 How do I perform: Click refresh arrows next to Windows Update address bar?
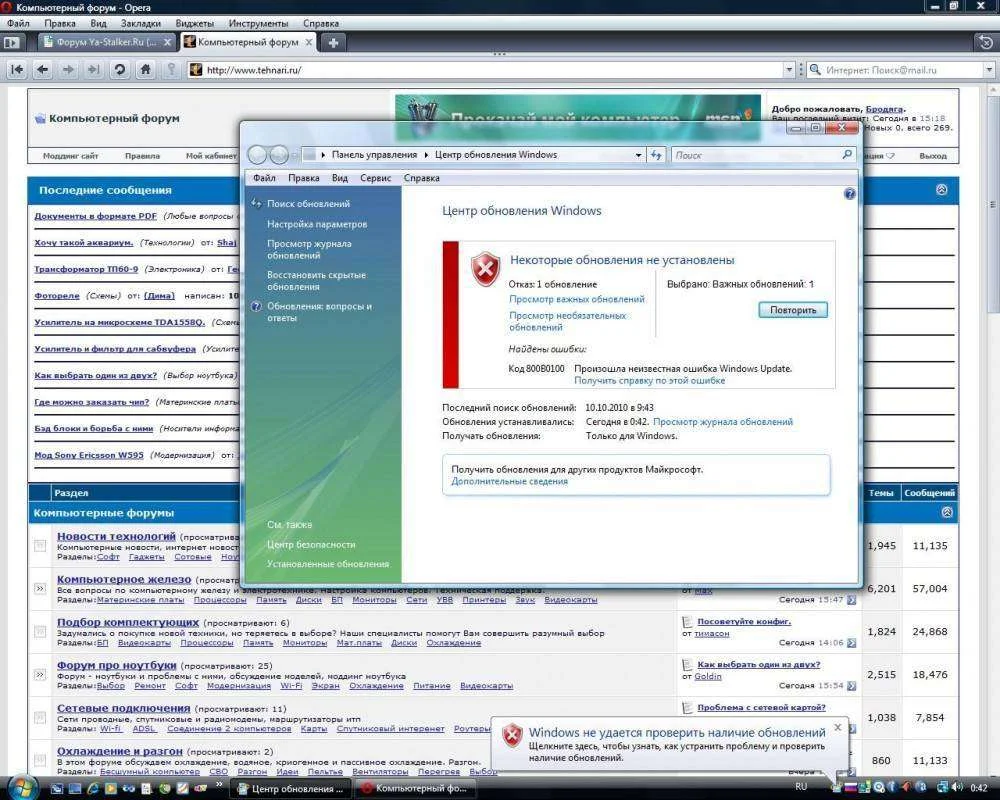point(656,154)
